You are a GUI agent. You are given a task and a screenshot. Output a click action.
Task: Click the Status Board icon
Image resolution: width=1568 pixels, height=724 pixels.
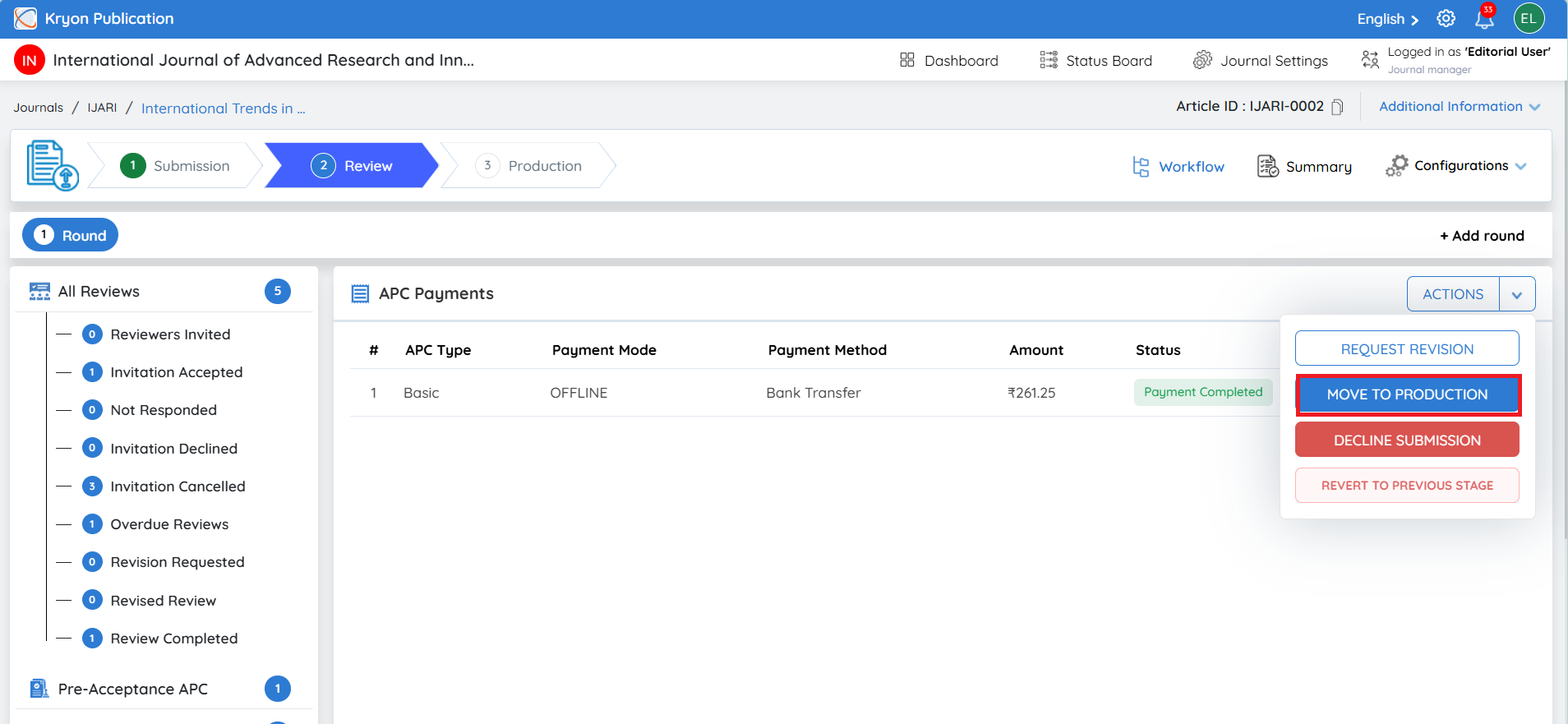1049,60
